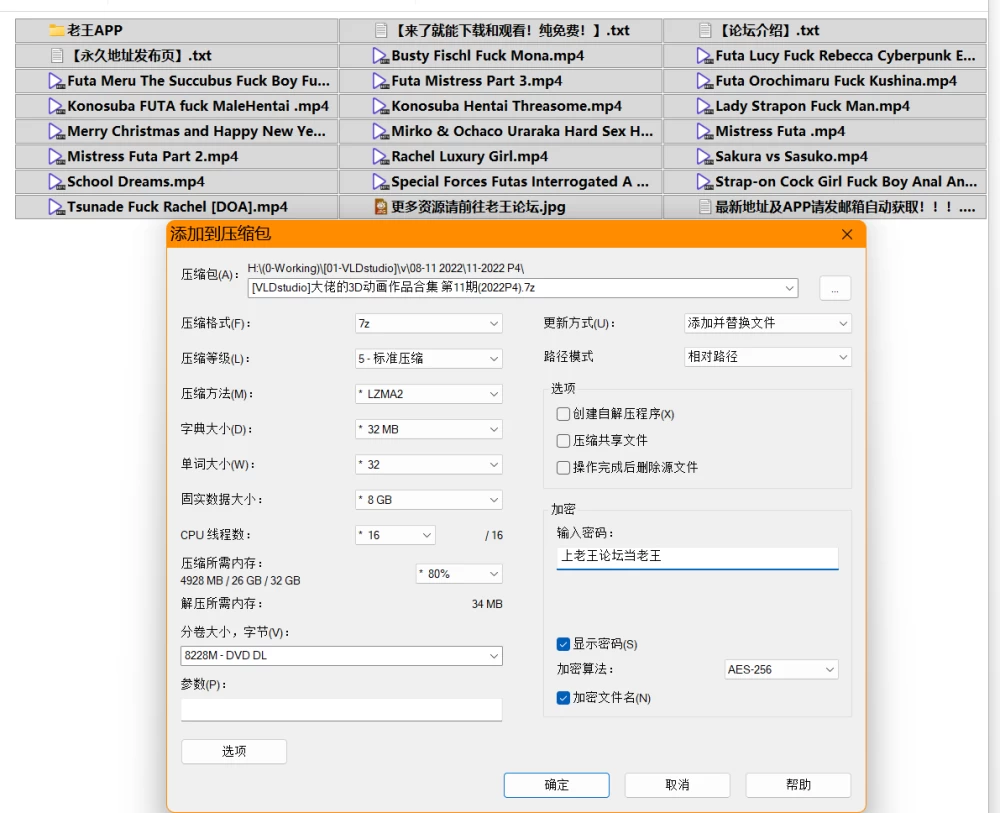Select the Sakura vs Sasuko.mp4 file name

tap(791, 156)
